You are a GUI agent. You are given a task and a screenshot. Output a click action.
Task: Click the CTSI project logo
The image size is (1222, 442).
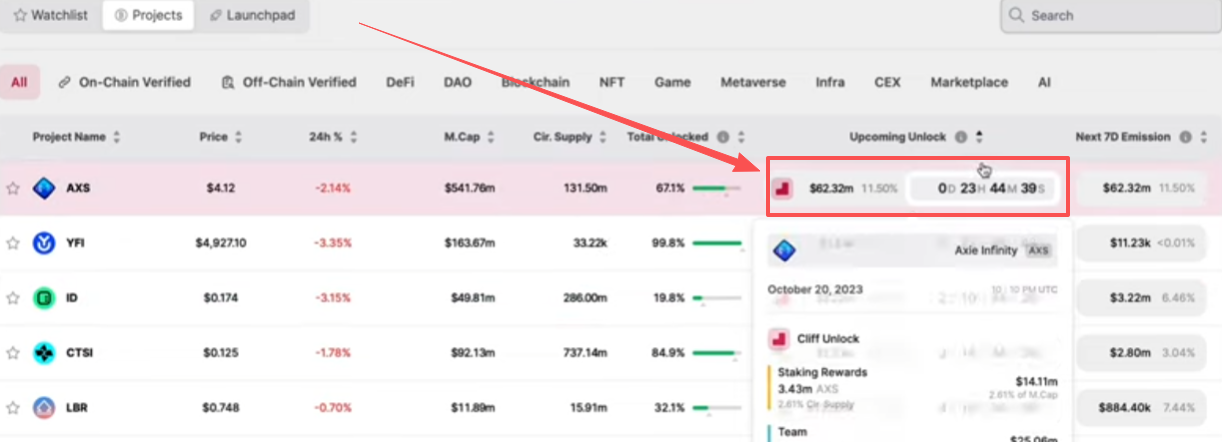coord(43,353)
